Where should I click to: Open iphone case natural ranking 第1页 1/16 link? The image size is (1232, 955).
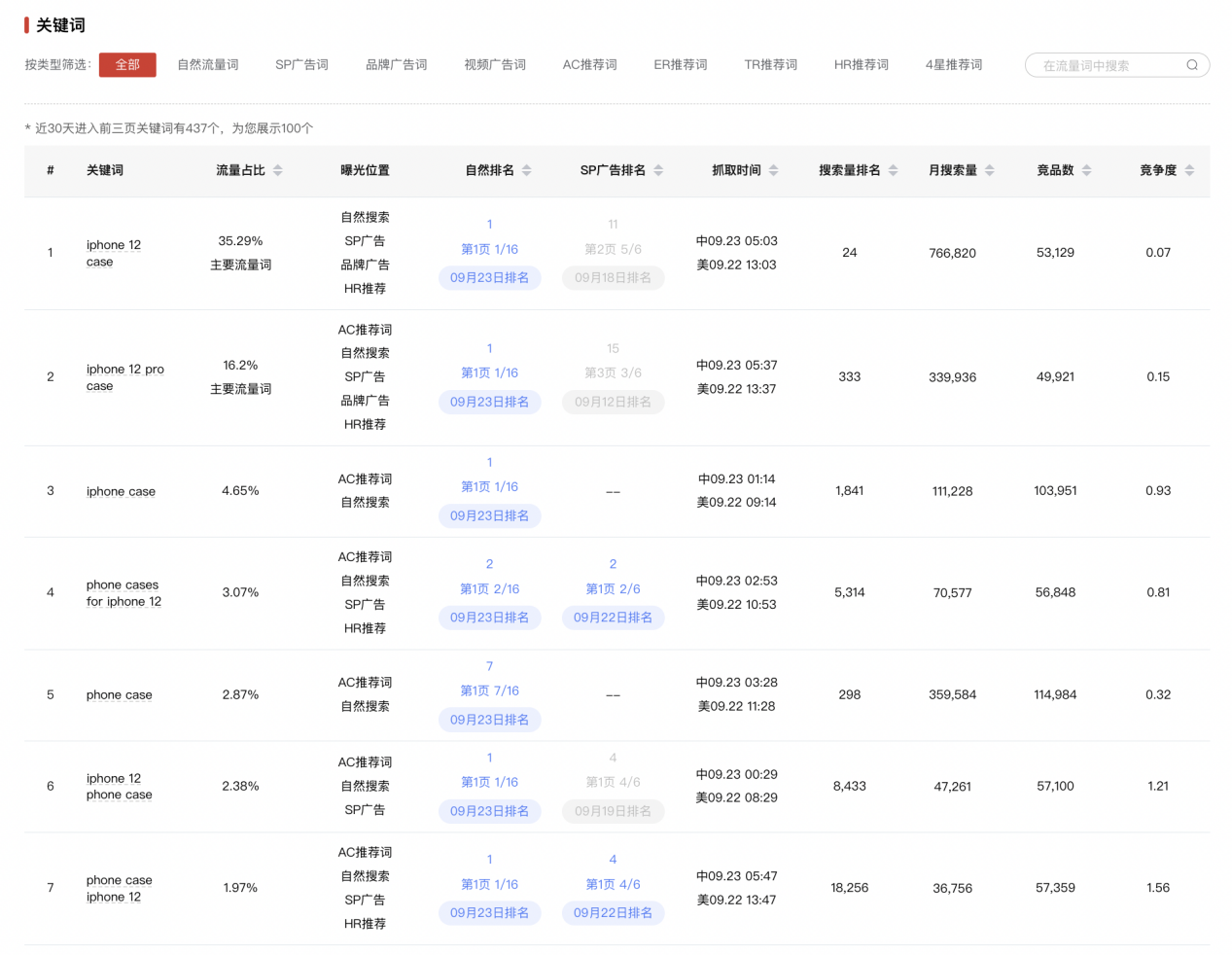tap(489, 486)
